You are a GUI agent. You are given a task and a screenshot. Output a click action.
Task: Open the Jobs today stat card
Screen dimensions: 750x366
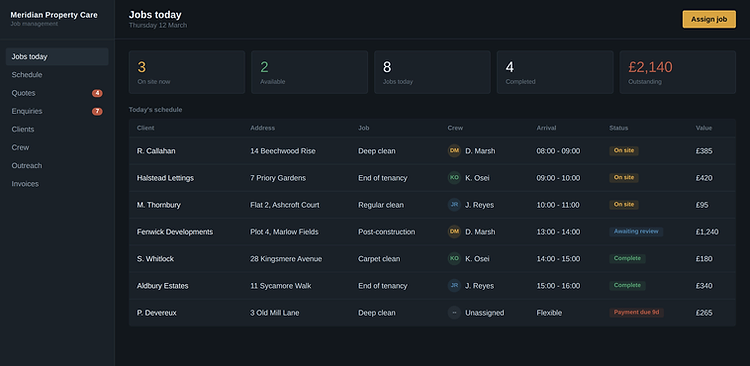[432, 72]
